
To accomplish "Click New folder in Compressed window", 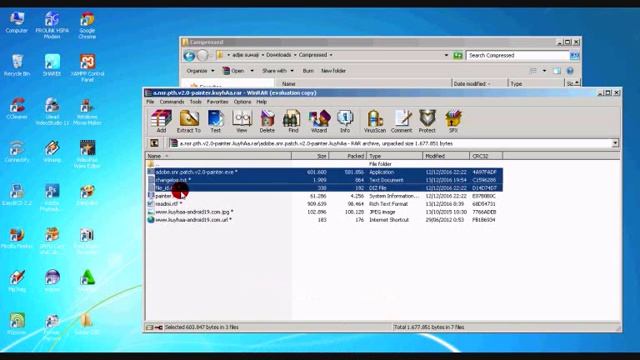I will point(333,71).
